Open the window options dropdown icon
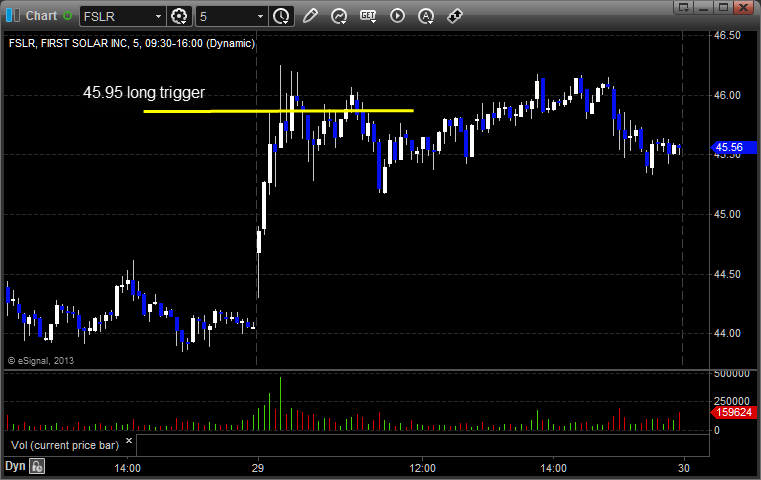 pyautogui.click(x=684, y=7)
